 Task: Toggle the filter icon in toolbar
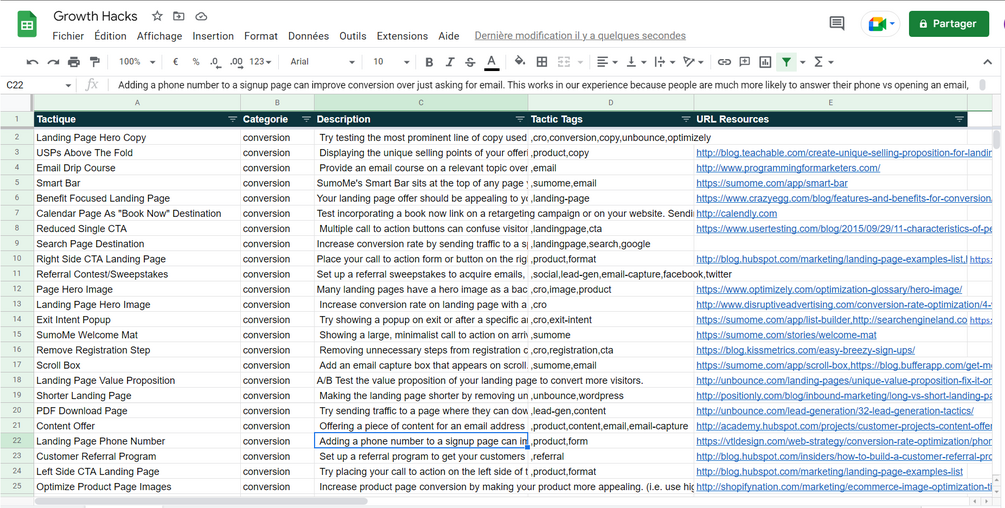coord(786,62)
